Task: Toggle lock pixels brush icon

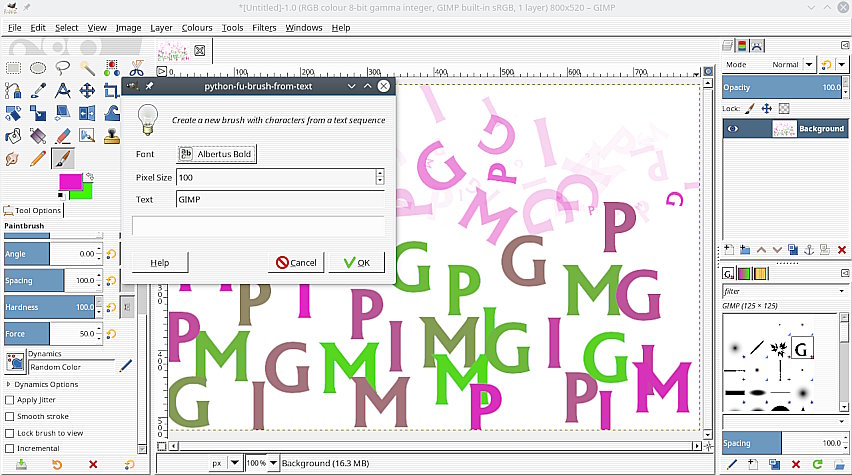Action: [750, 109]
